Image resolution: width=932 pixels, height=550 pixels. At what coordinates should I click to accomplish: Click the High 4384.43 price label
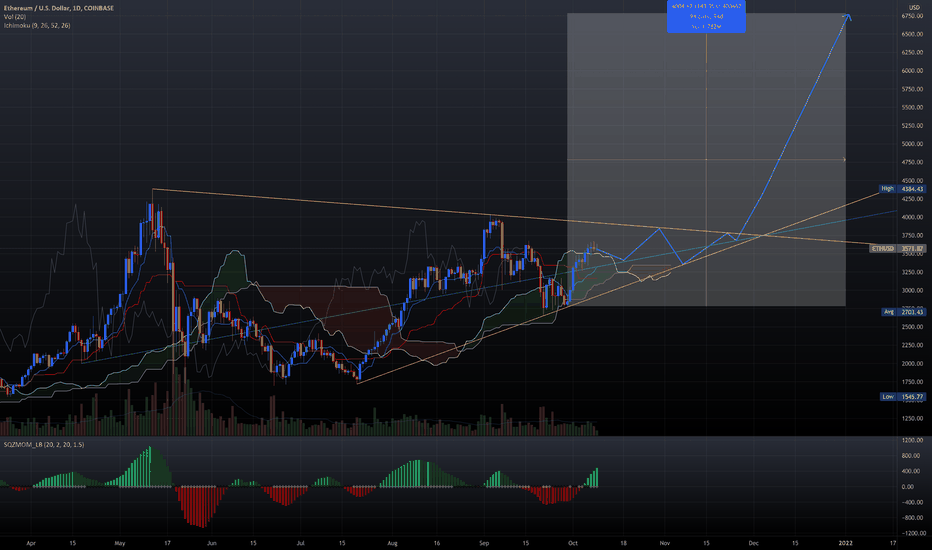(x=902, y=188)
